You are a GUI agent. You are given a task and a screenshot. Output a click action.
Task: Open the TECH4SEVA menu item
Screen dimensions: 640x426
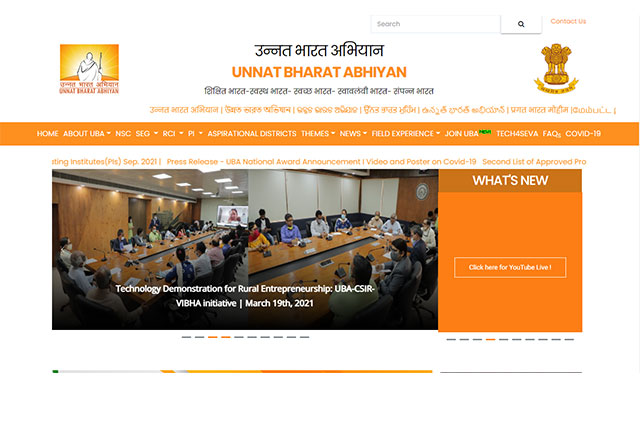(517, 133)
